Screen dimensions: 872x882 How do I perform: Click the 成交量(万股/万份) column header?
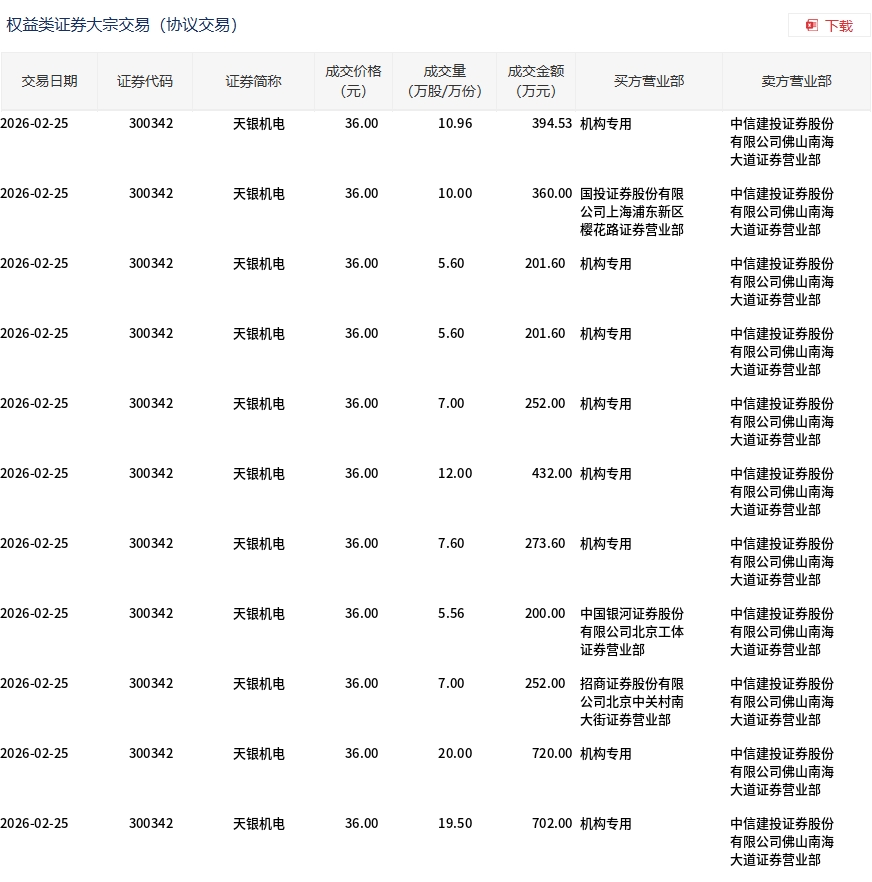[444, 81]
